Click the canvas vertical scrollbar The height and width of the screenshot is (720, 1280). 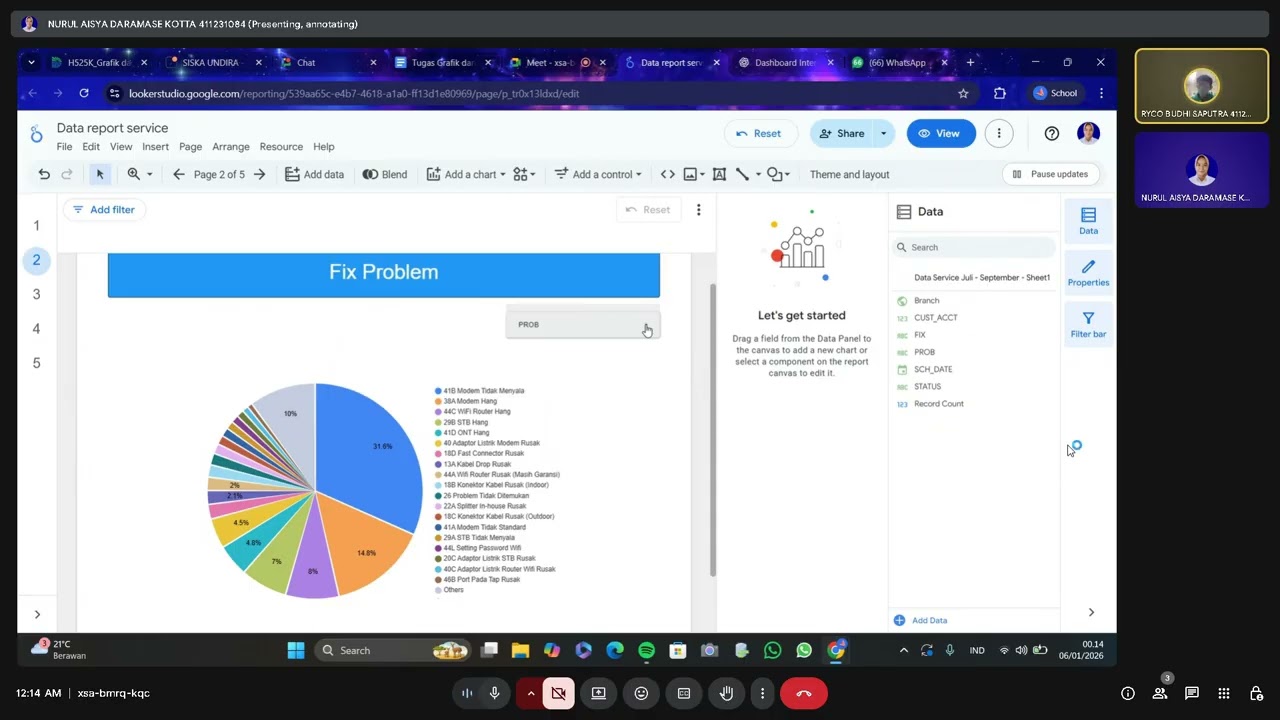(713, 430)
